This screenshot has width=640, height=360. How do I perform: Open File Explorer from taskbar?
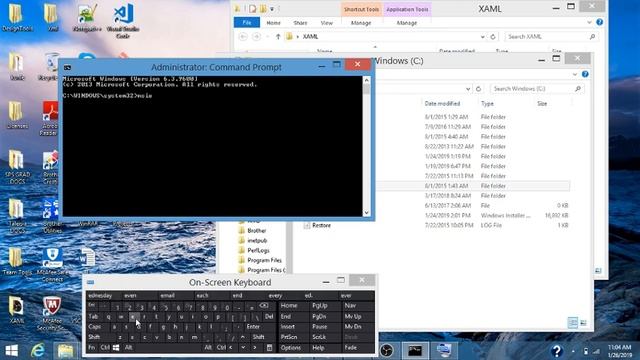coord(65,351)
